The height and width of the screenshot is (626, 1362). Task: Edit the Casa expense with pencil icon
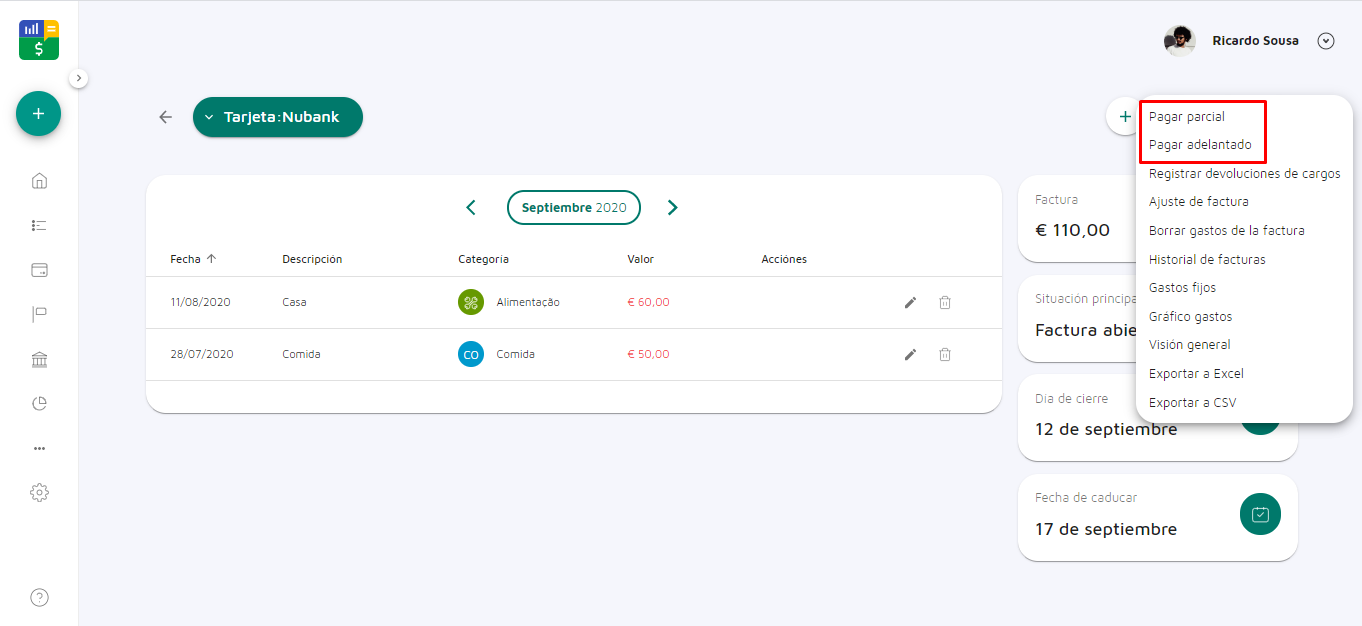point(910,302)
